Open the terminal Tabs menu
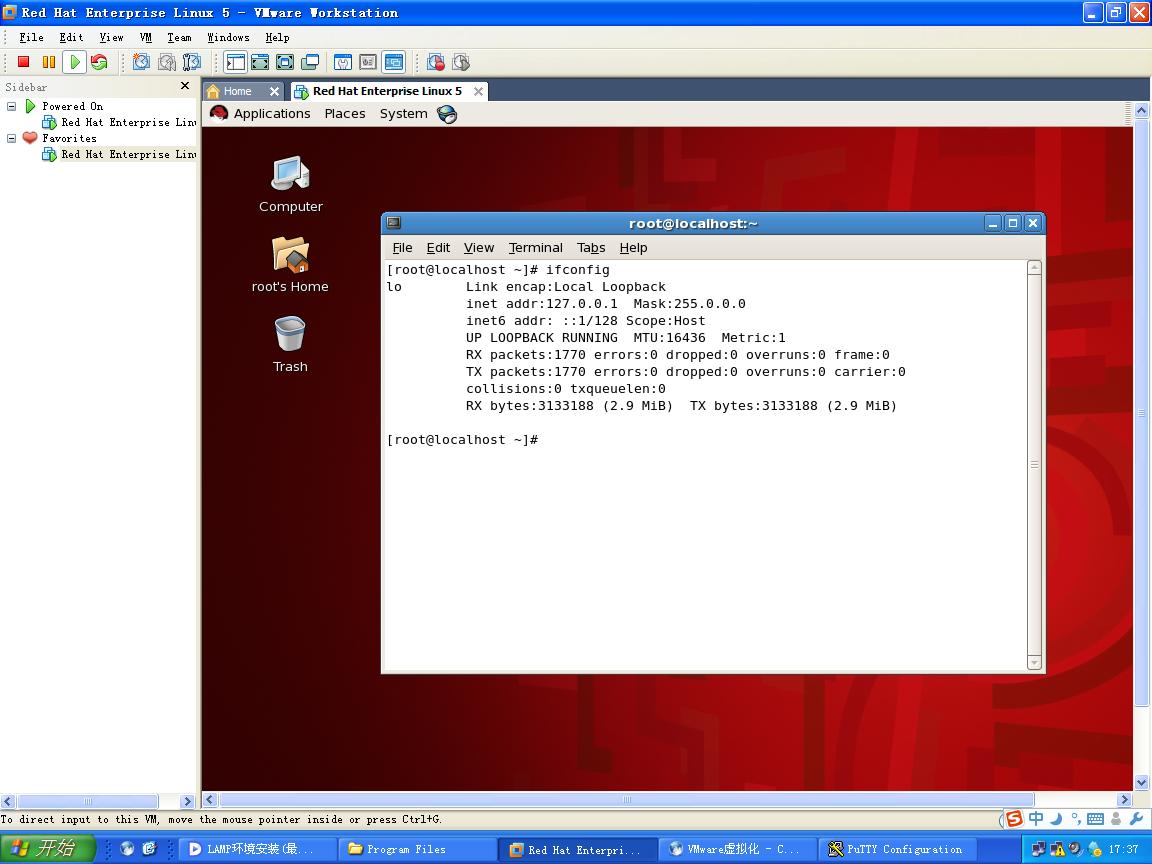 click(591, 248)
